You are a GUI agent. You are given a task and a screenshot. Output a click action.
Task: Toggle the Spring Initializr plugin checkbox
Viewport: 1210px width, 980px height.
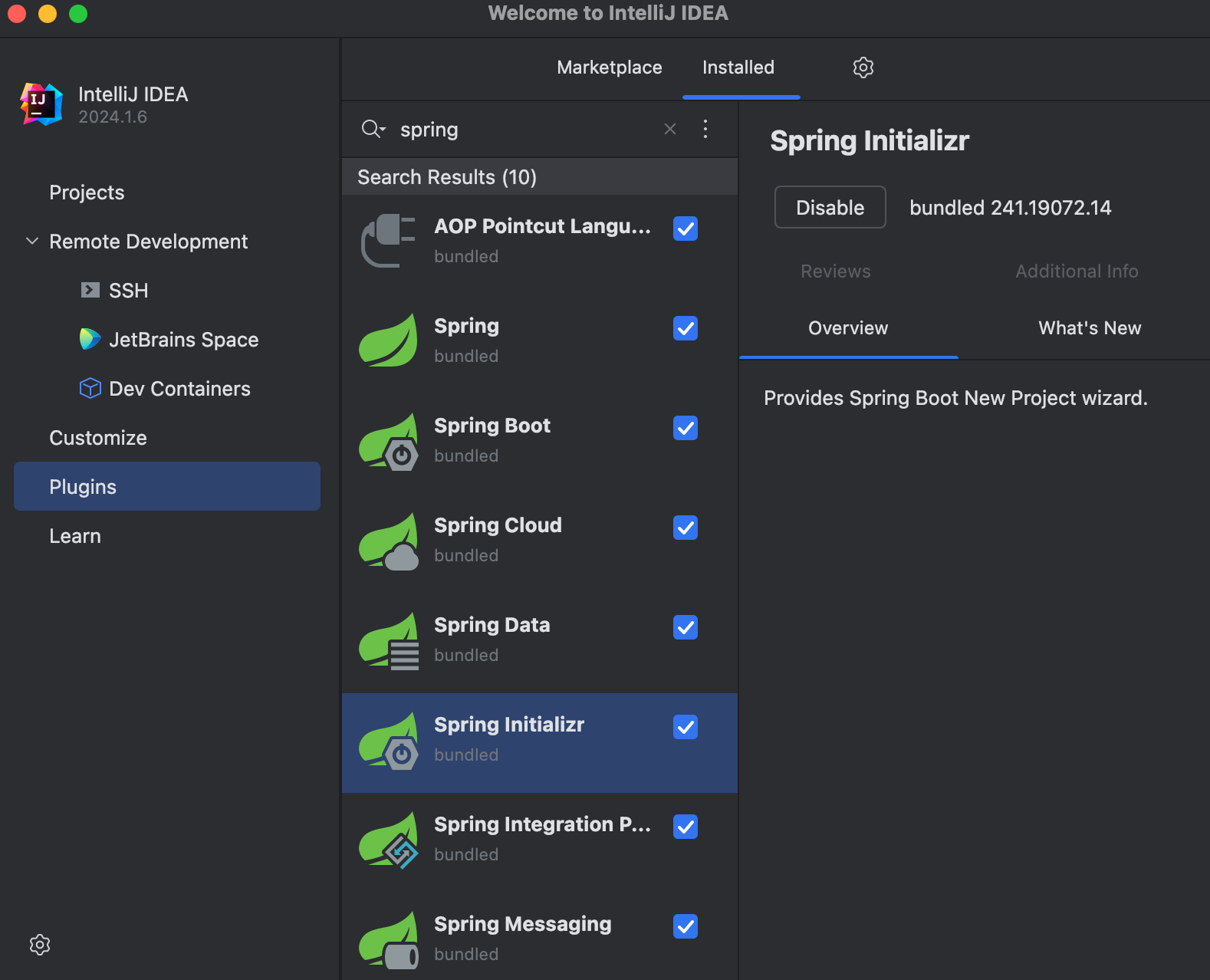pos(686,727)
